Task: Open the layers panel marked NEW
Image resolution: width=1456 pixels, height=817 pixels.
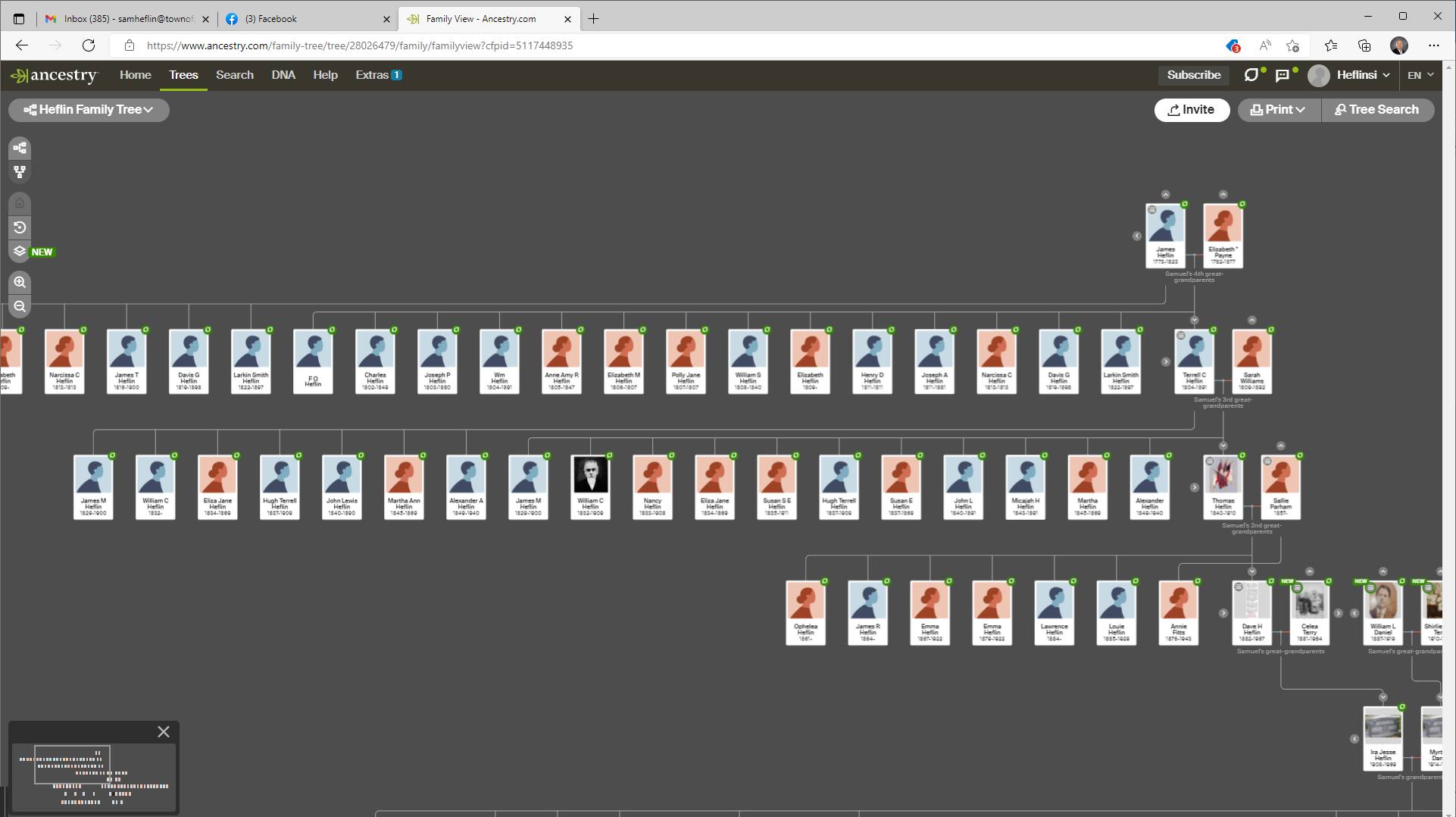Action: click(x=20, y=252)
